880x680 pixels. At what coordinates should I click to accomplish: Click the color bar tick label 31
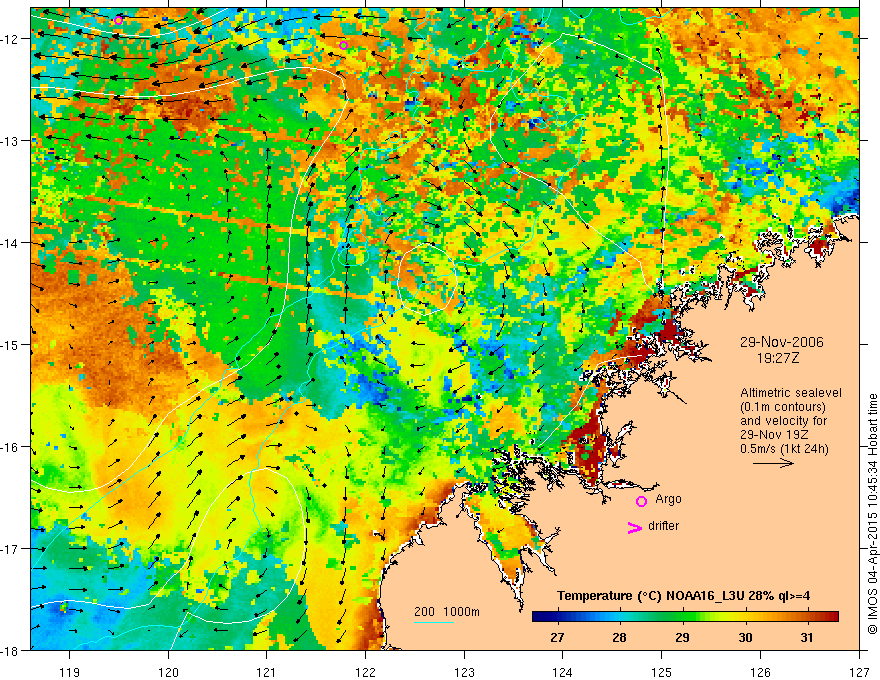pos(806,638)
